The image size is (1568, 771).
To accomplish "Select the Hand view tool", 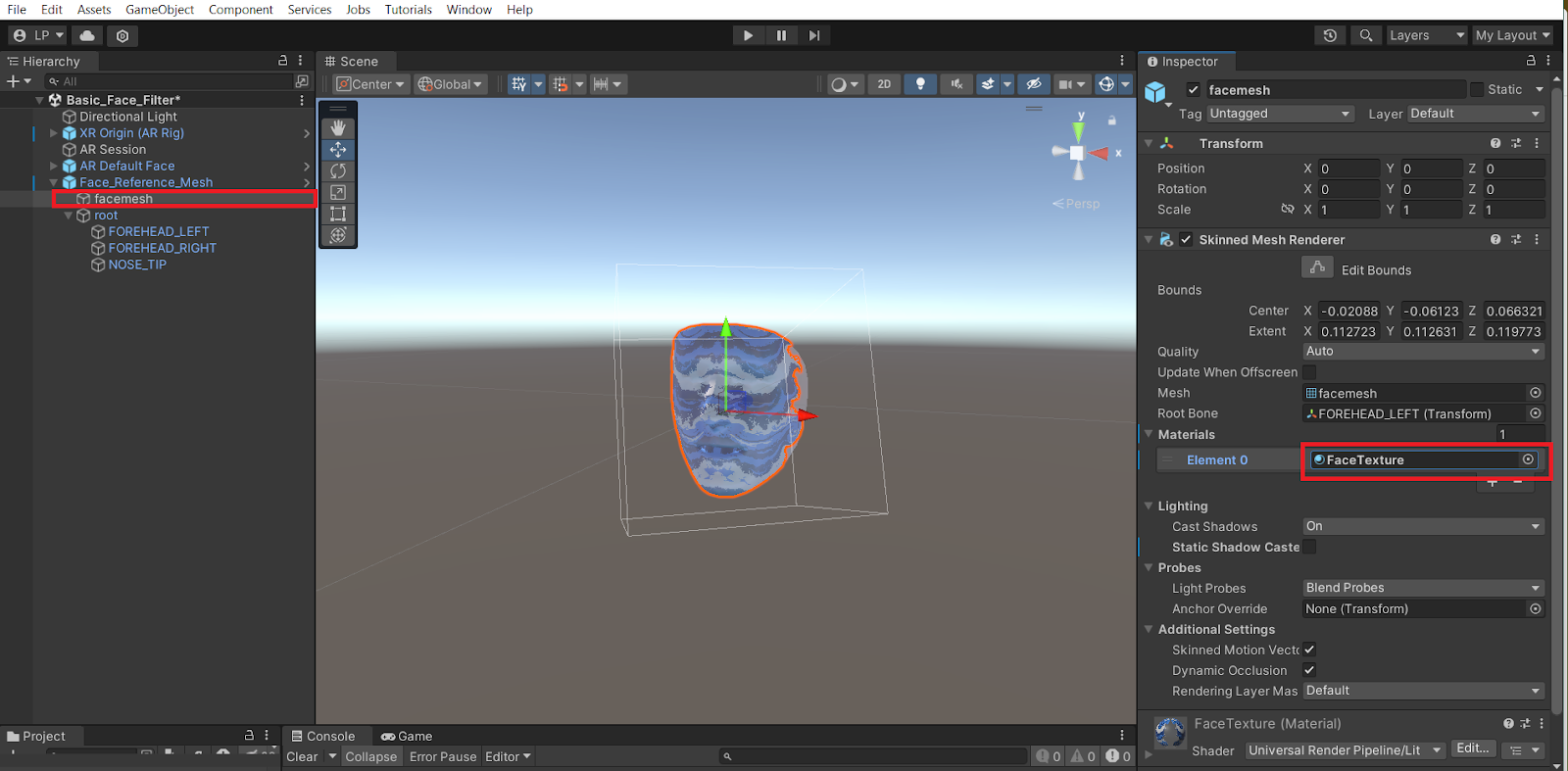I will tap(338, 128).
